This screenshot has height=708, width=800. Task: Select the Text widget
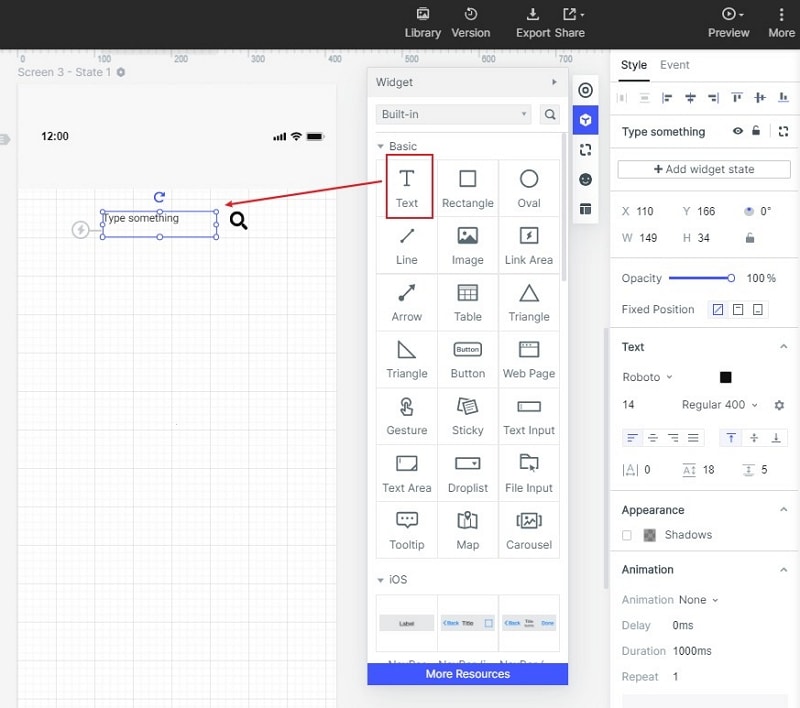(409, 187)
